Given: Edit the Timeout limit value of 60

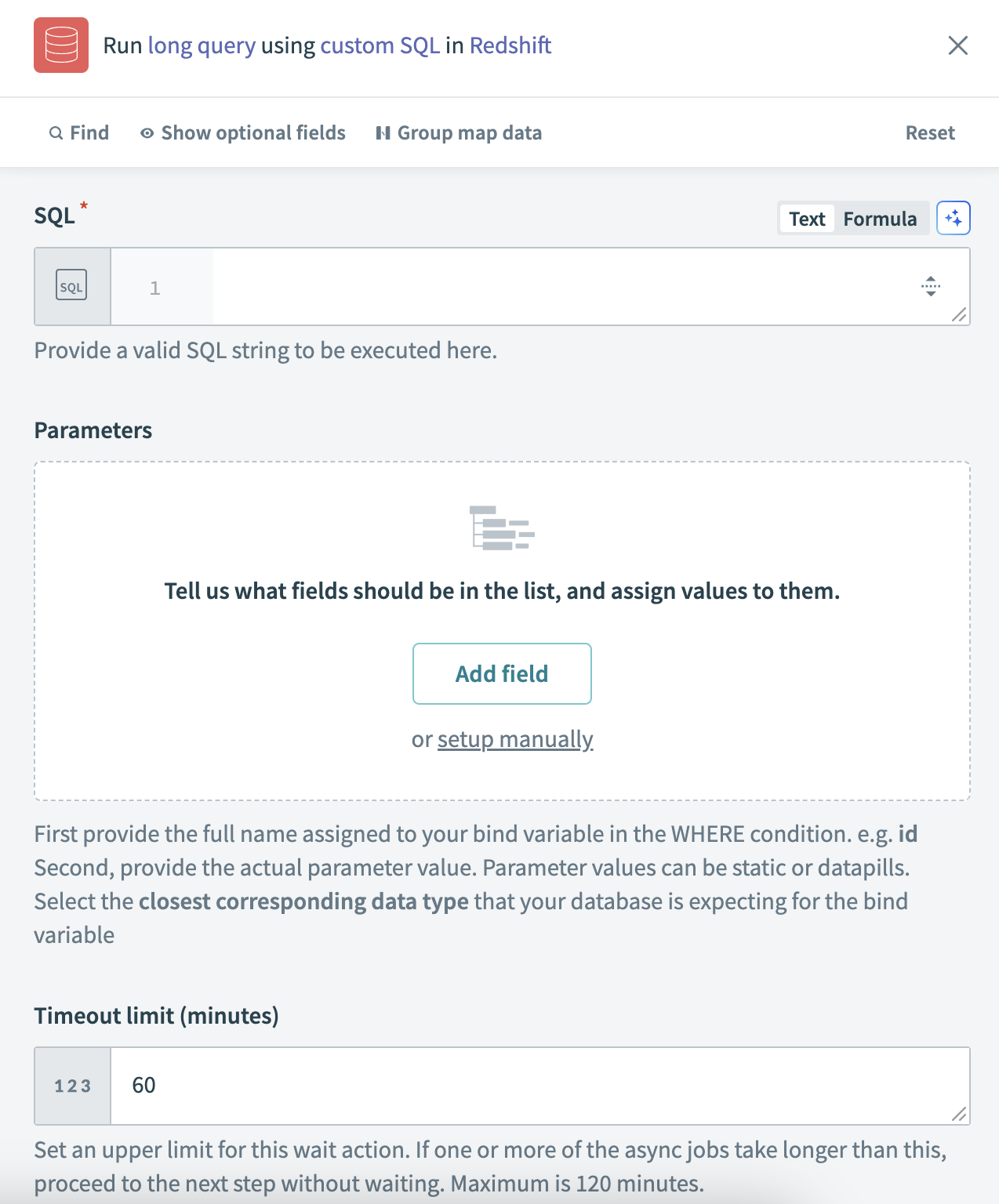Looking at the screenshot, I should click(x=146, y=1086).
